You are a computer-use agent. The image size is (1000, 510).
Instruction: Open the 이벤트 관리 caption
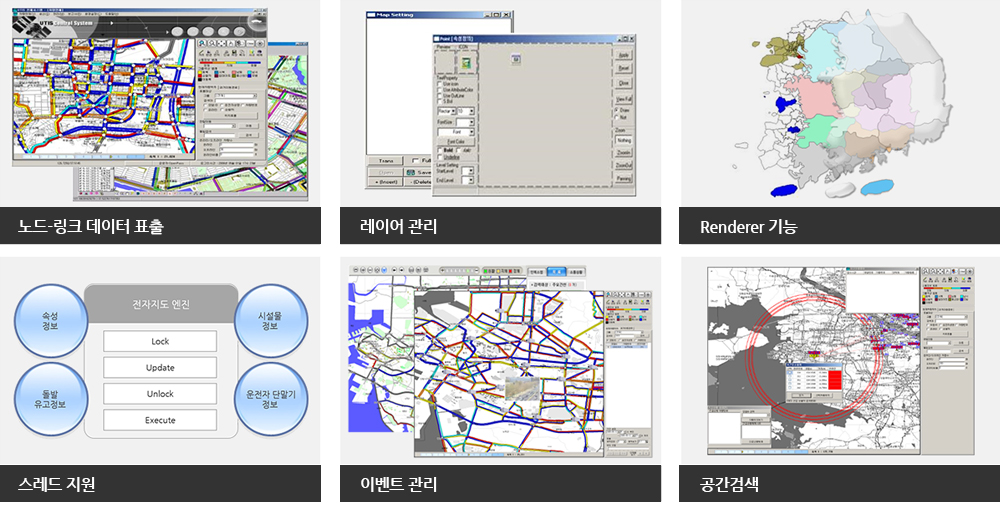[x=500, y=483]
